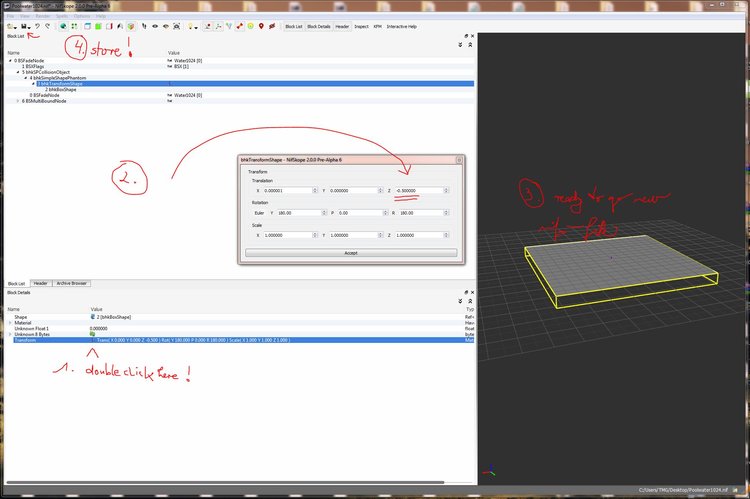Open the Load file toolbar icon

(11, 26)
